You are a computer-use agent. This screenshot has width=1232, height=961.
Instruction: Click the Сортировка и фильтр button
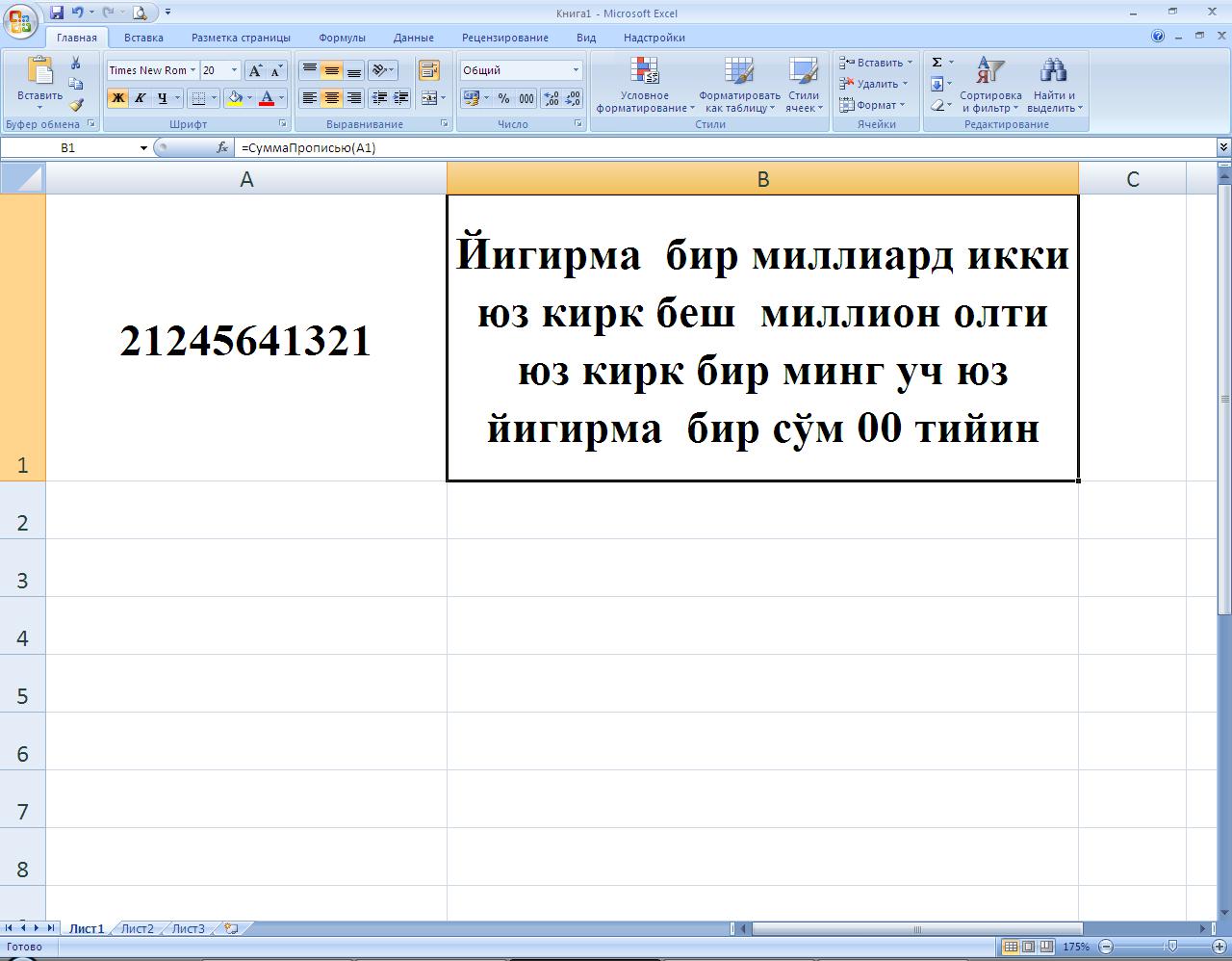tap(989, 84)
